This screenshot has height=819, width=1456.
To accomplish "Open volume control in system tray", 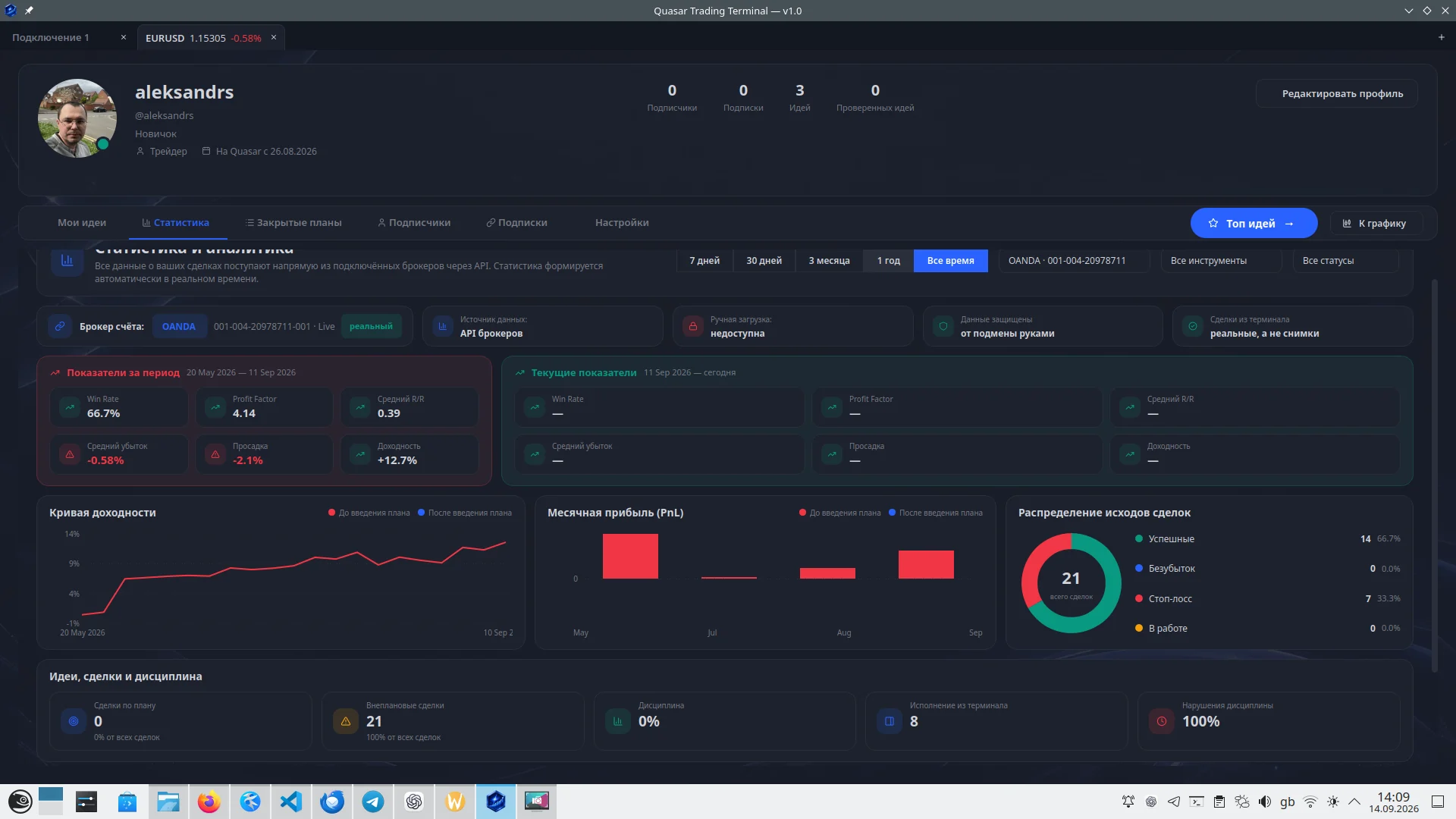I will tap(1264, 802).
